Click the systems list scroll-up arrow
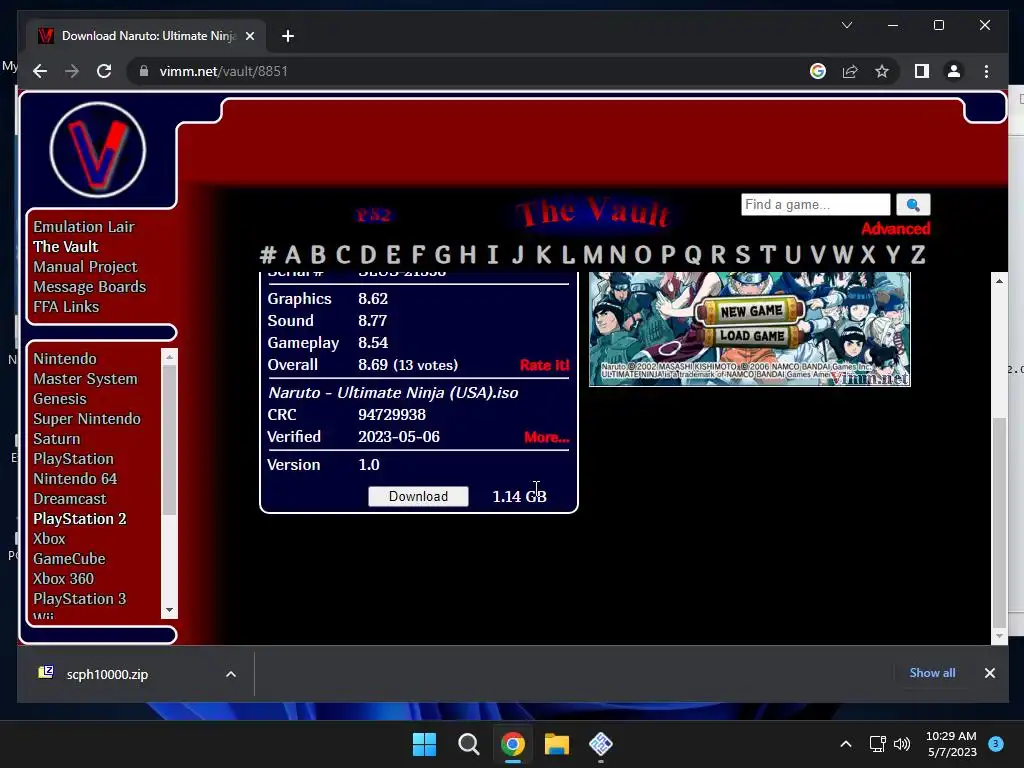 click(x=169, y=357)
